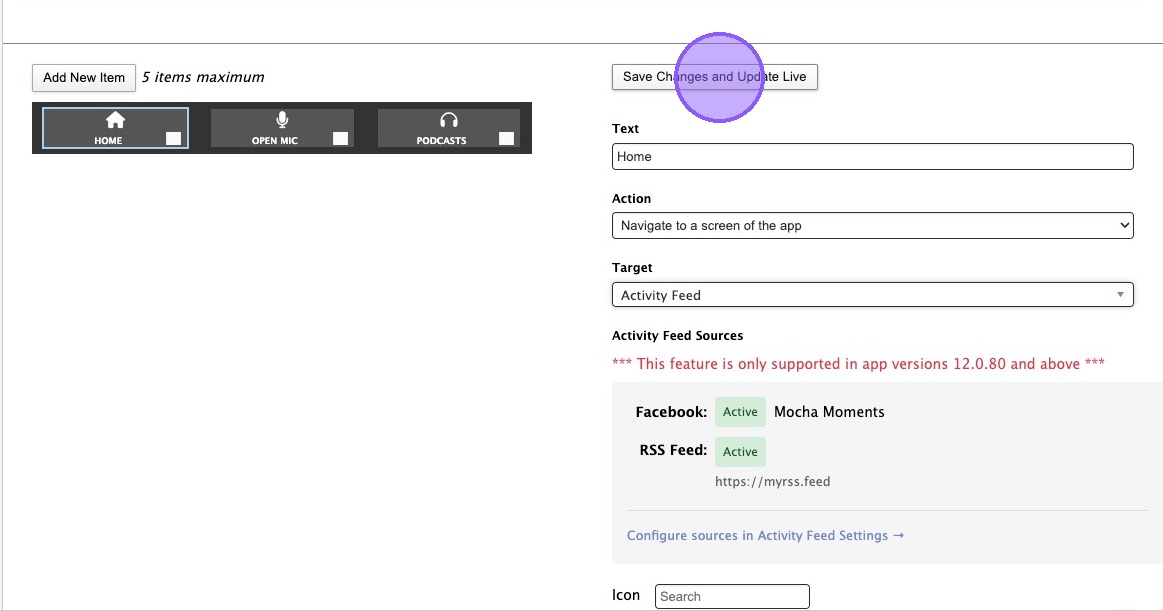Viewport: 1163px width, 611px height.
Task: Open the Action dropdown menu
Action: 872,226
